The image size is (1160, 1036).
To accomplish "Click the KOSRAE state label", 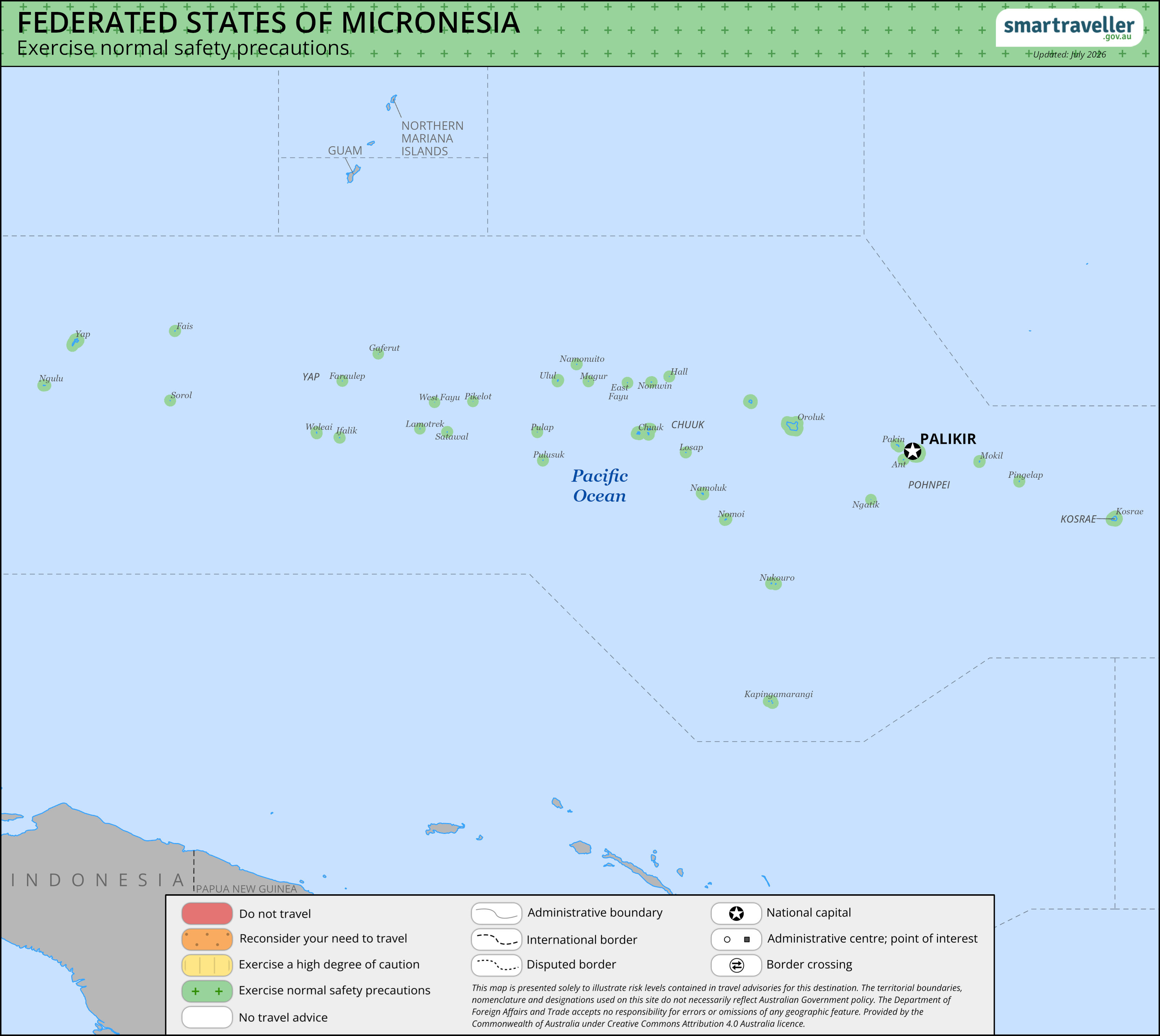I will 1078,519.
